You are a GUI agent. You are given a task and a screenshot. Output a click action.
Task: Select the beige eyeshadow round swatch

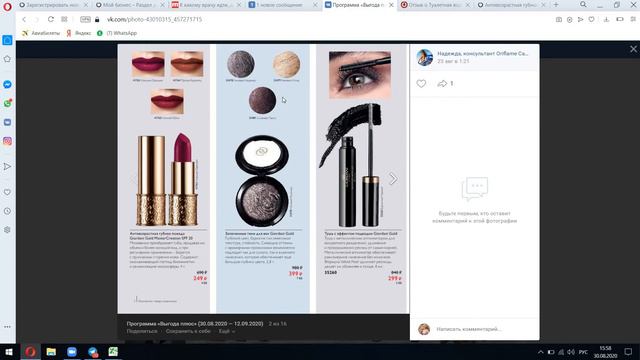point(287,64)
